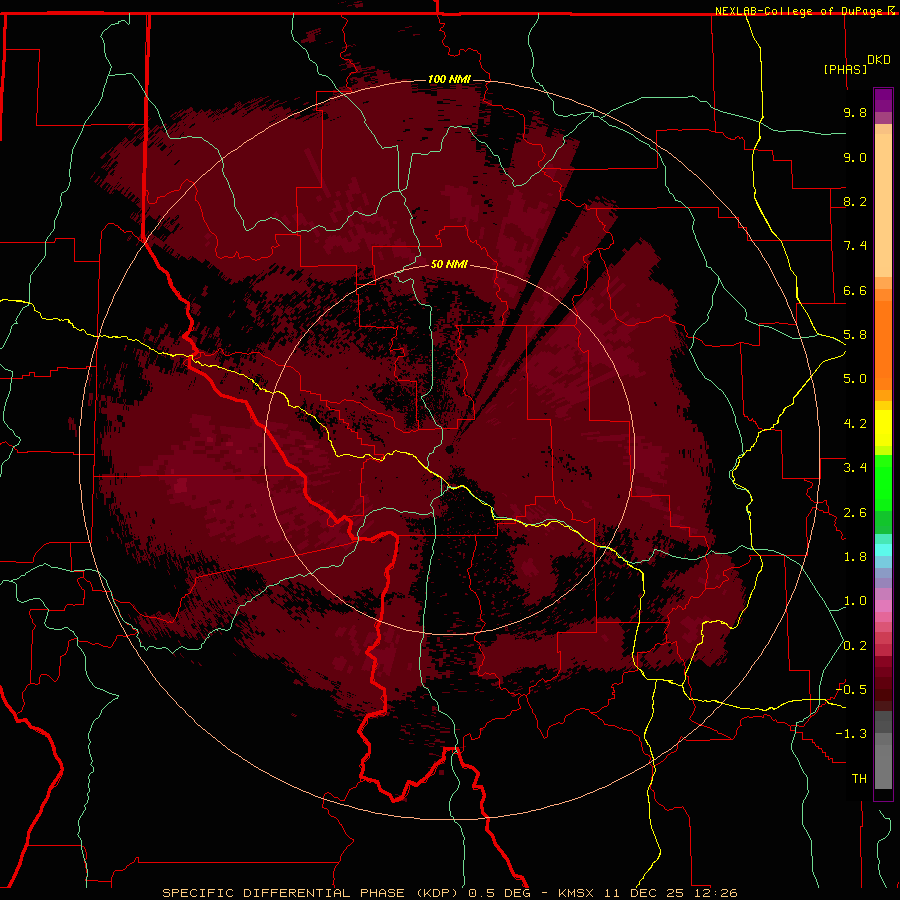Click the yellow segment of the color bar

pyautogui.click(x=883, y=428)
